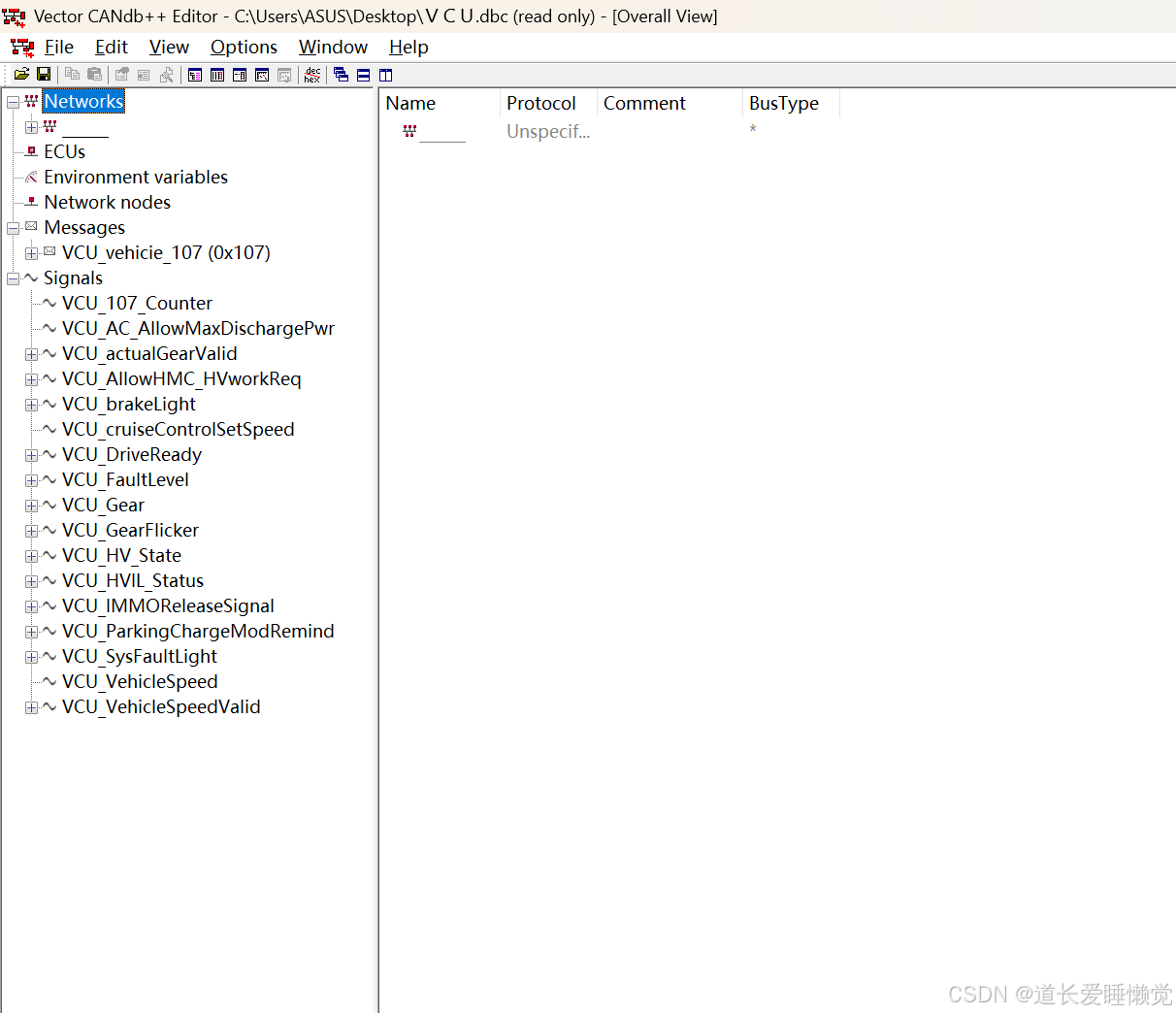
Task: Select the VCU_107_Counter signal
Action: pos(137,303)
